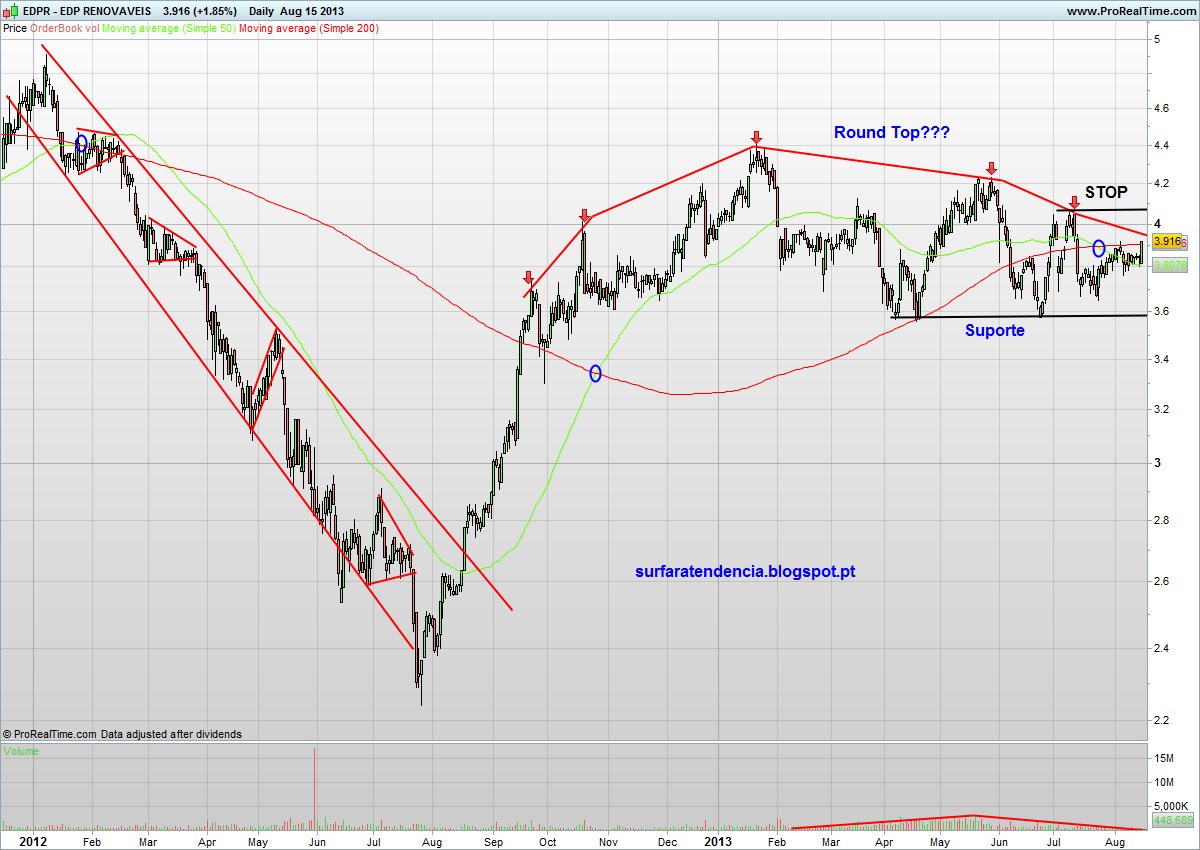Viewport: 1200px width, 850px height.
Task: Click the blue circle near February 2012 candles
Action: point(81,143)
